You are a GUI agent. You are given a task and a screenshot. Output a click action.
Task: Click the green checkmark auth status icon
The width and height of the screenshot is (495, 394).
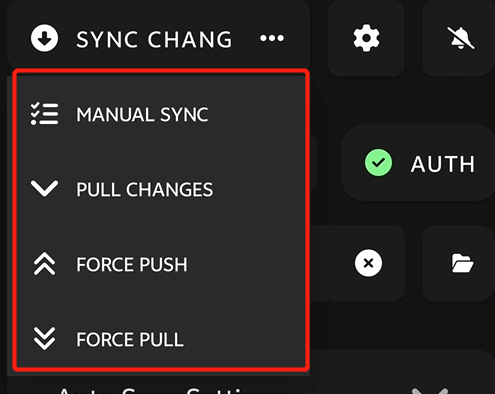[378, 163]
